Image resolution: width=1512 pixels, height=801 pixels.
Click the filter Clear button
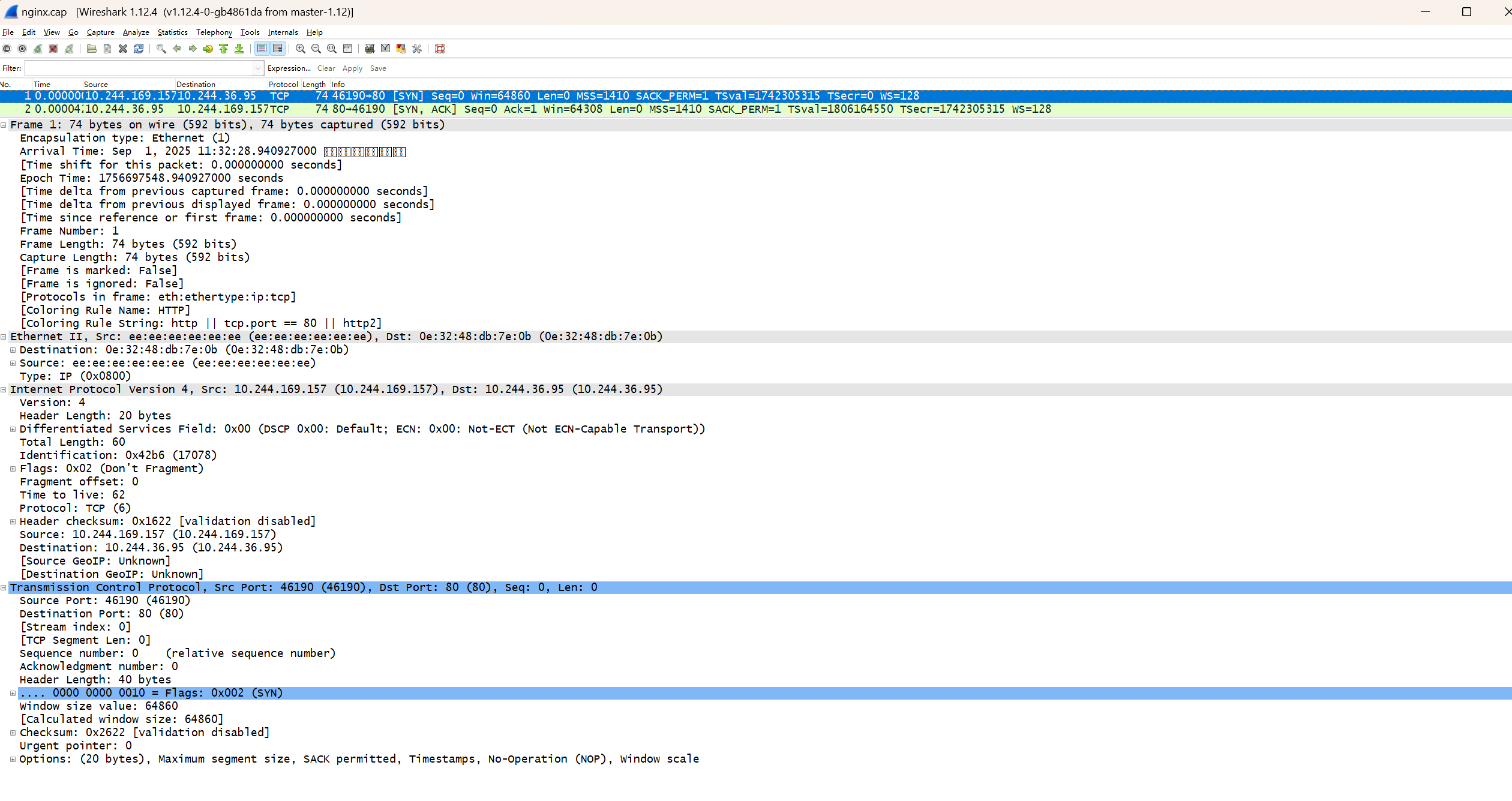pyautogui.click(x=326, y=68)
